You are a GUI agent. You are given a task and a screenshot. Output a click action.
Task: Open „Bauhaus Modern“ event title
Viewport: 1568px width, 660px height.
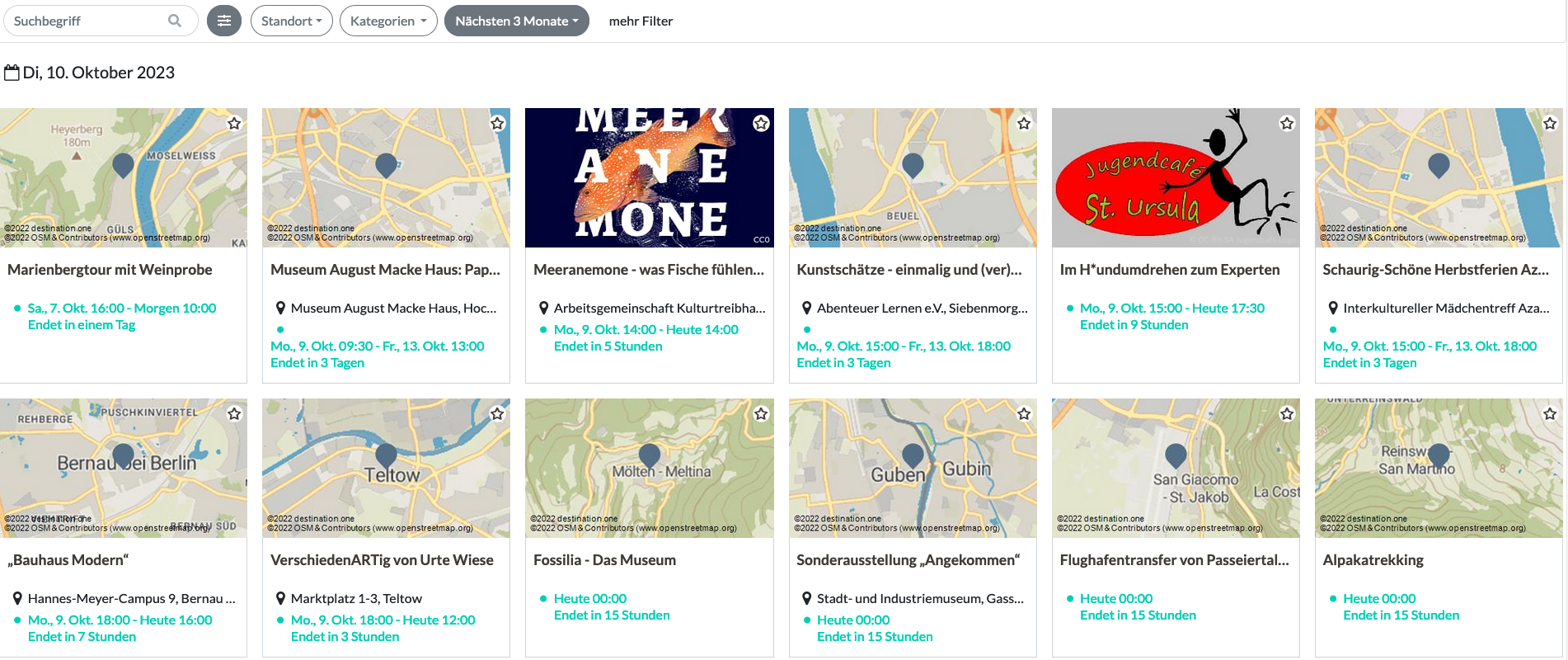coord(68,560)
